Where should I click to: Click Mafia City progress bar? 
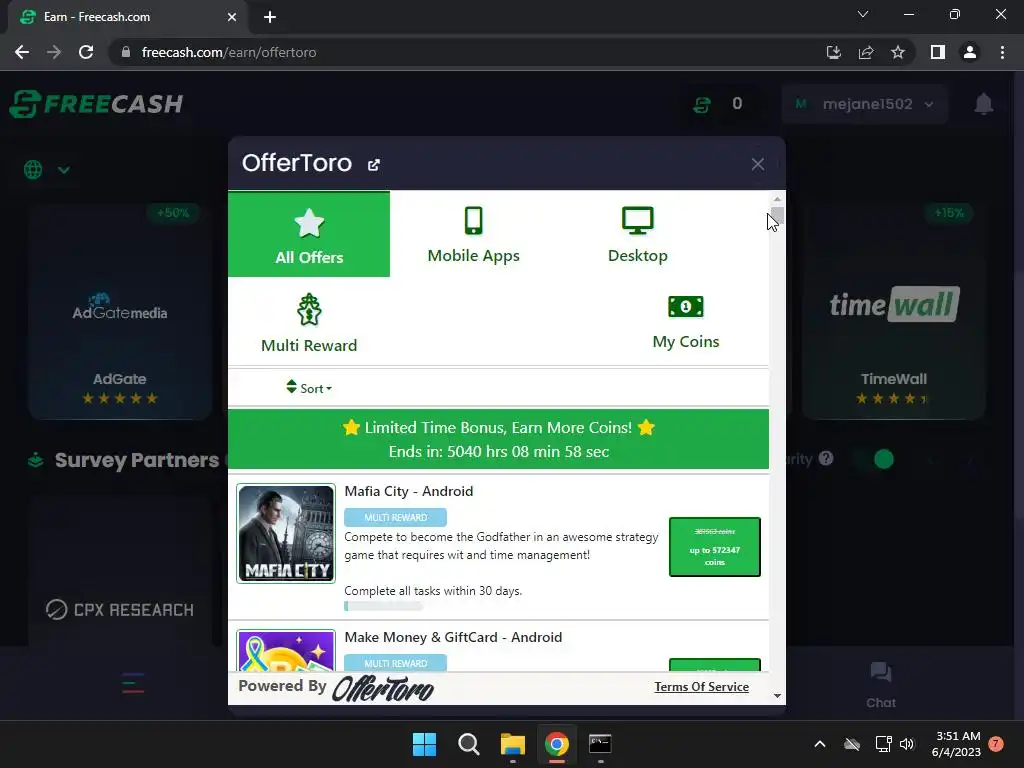(x=383, y=606)
